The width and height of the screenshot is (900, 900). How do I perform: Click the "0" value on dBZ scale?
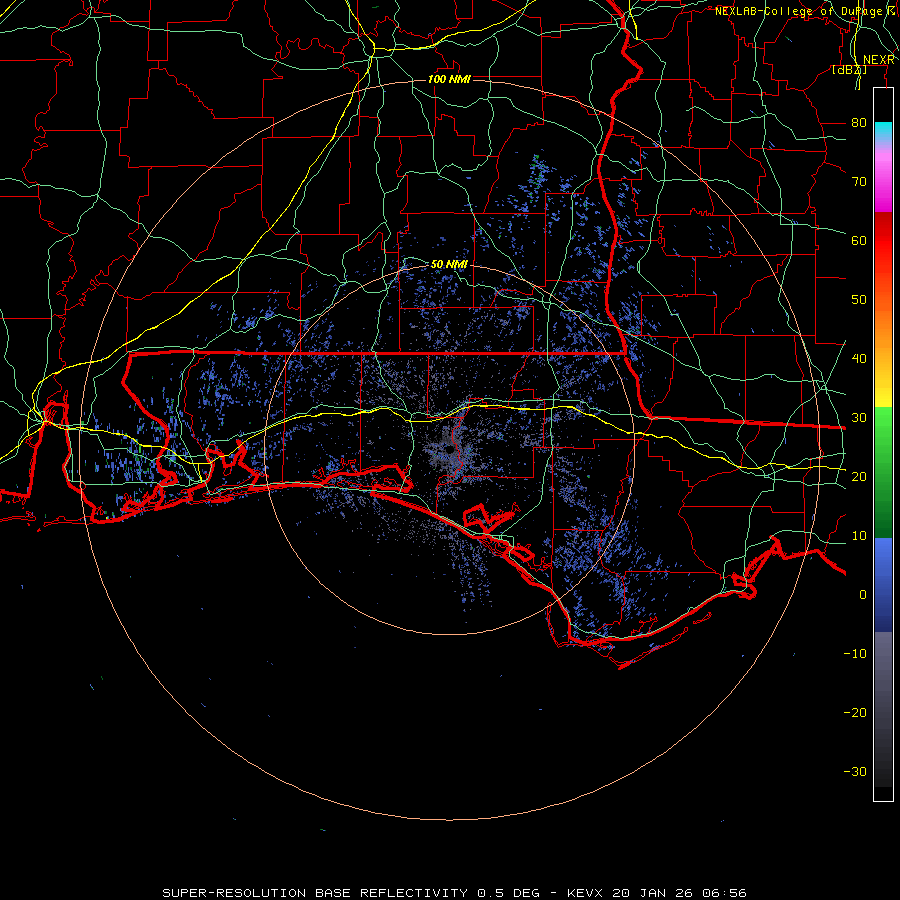click(863, 595)
